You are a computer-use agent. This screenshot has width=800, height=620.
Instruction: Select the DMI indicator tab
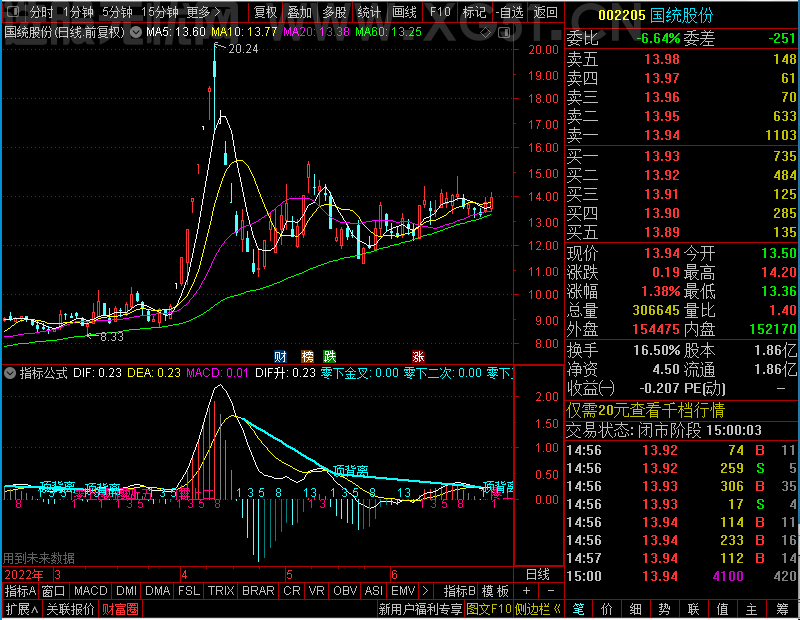click(x=127, y=591)
